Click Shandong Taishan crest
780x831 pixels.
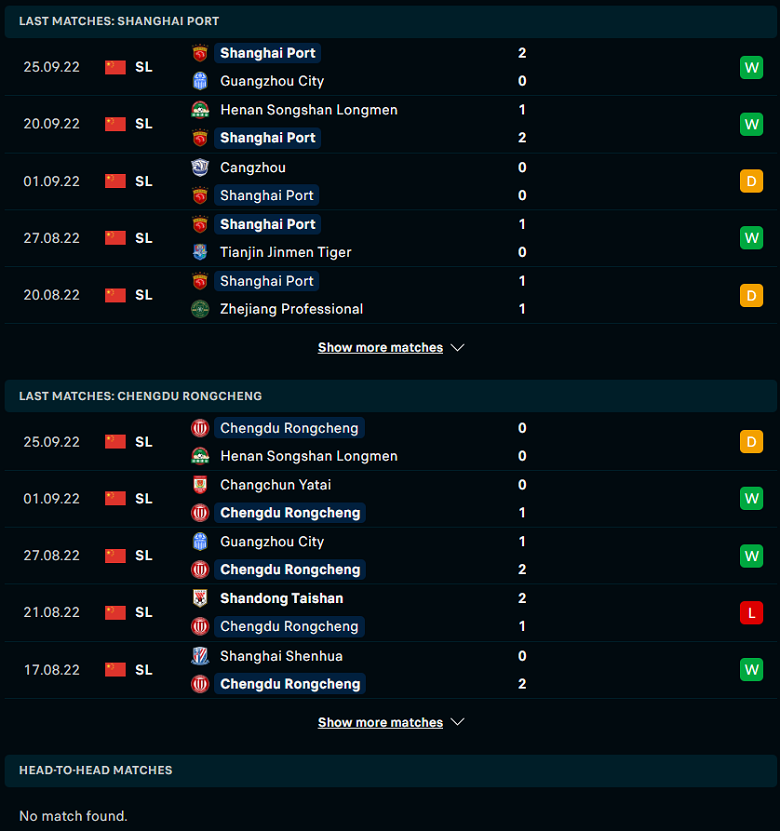[200, 598]
